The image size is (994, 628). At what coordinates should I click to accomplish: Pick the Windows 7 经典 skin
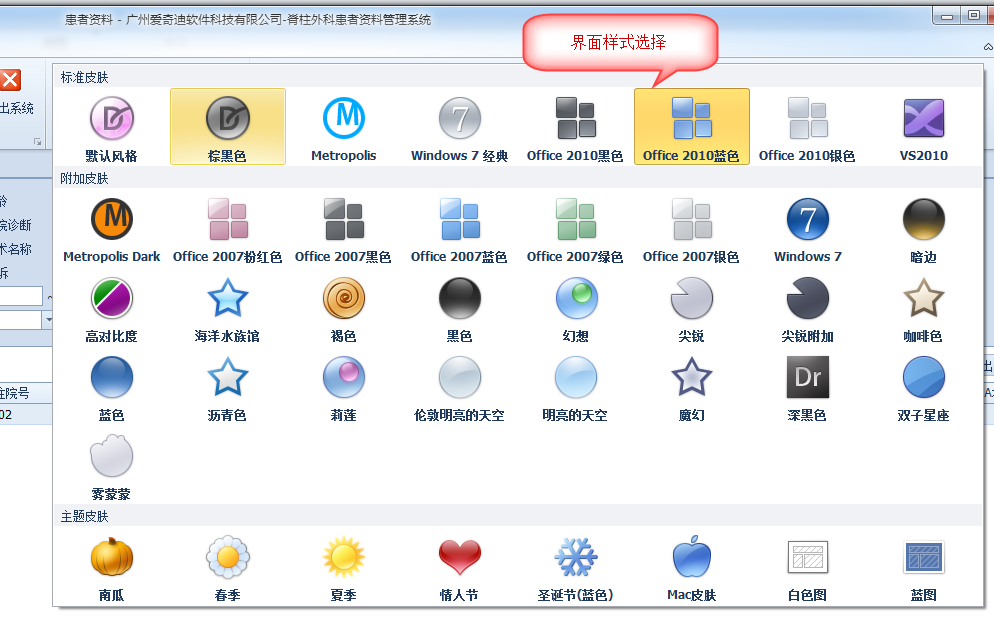click(x=460, y=127)
